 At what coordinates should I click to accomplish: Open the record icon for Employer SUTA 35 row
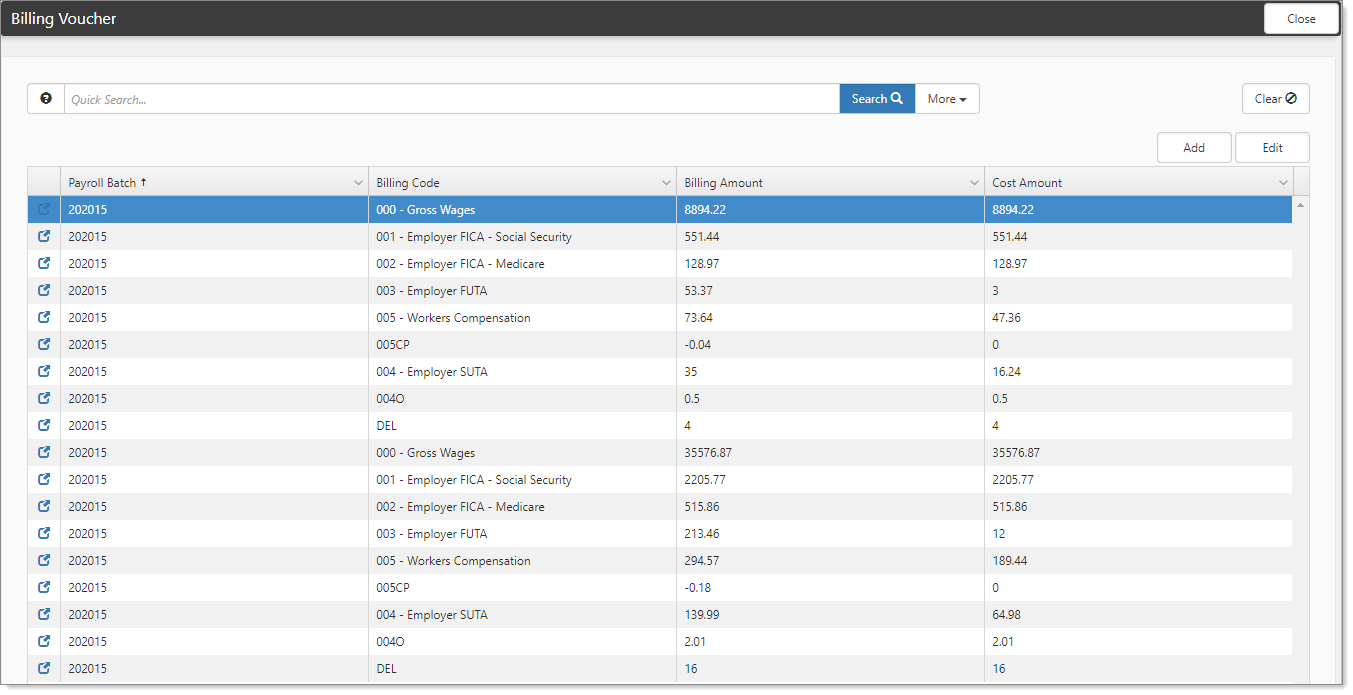pyautogui.click(x=44, y=372)
